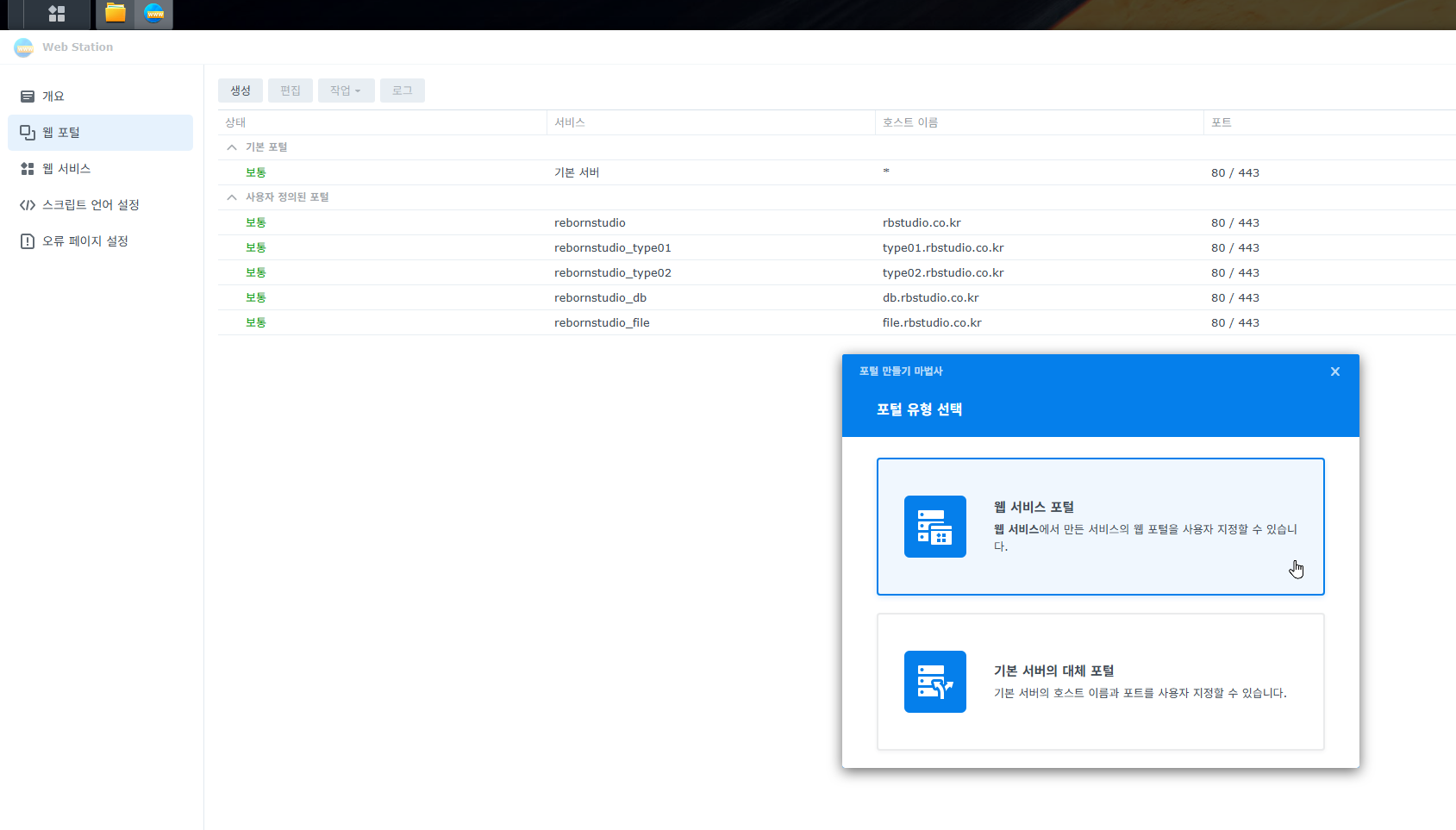
Task: Select the rebornstudio_db portal row
Action: coord(600,297)
